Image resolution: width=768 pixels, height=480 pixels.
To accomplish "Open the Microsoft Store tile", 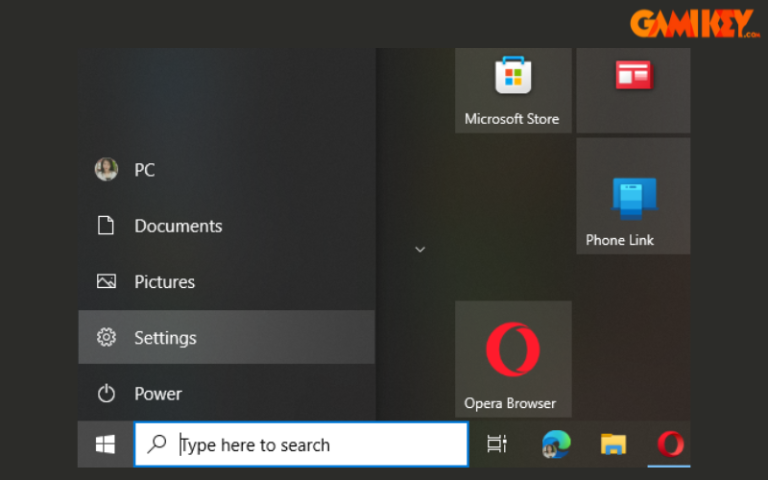I will 513,90.
